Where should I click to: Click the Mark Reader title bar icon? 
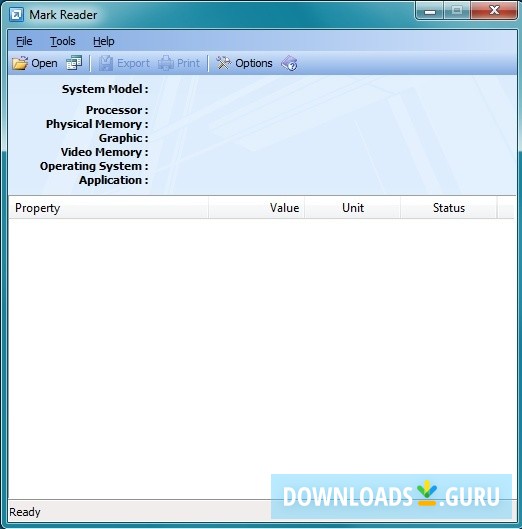[16, 15]
